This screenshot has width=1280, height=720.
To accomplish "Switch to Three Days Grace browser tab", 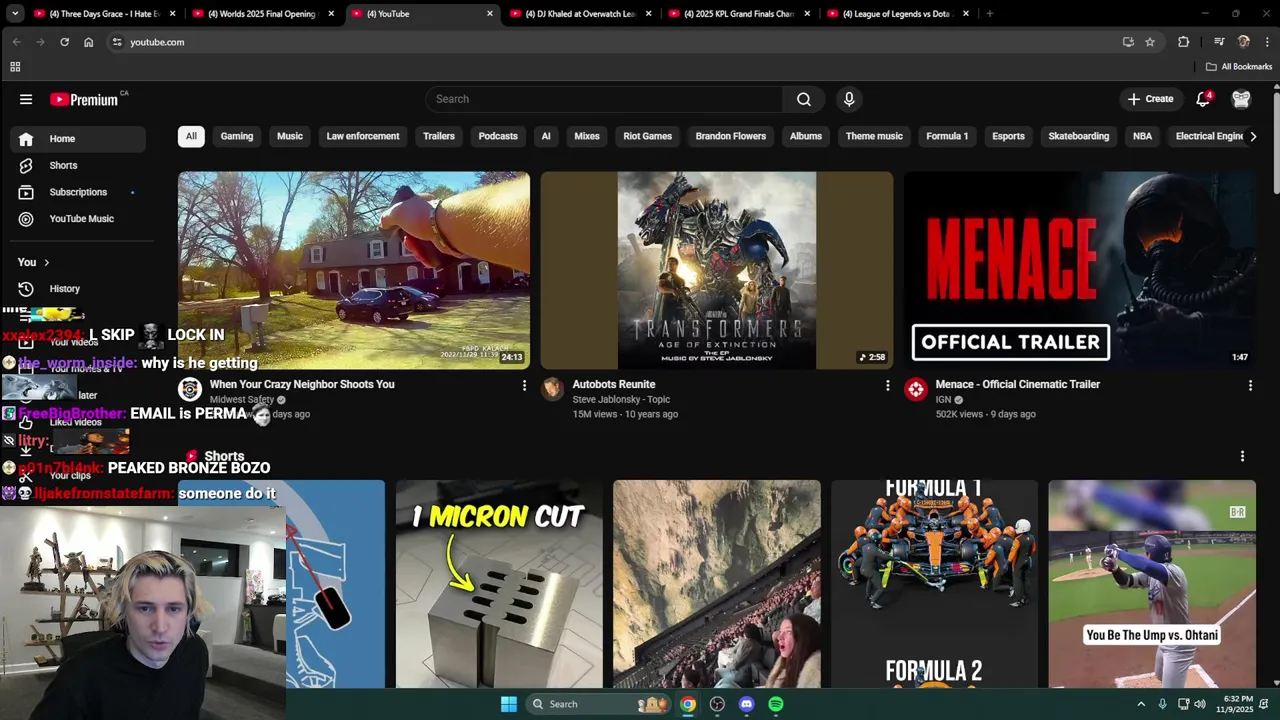I will pos(104,14).
